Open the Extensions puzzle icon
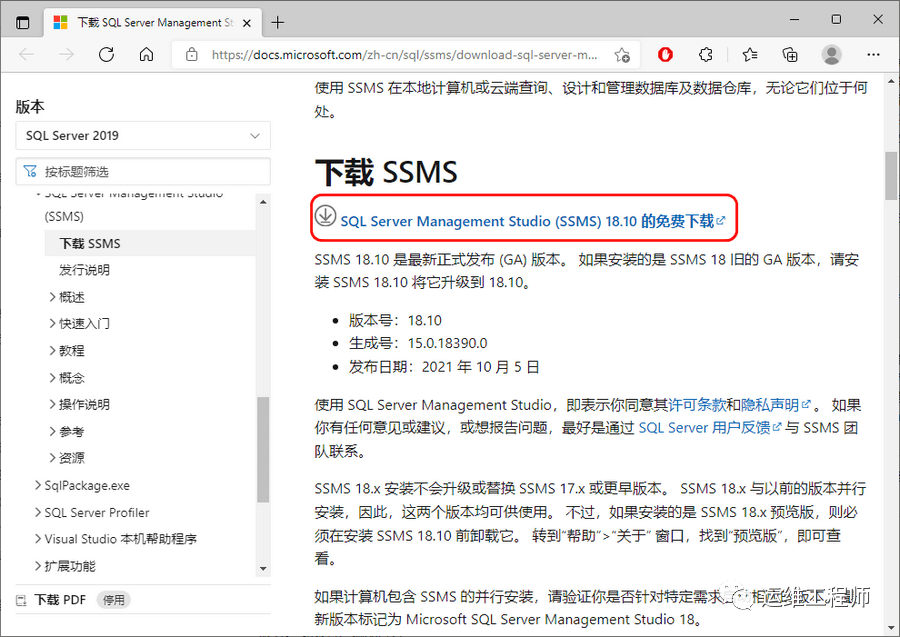 [705, 55]
